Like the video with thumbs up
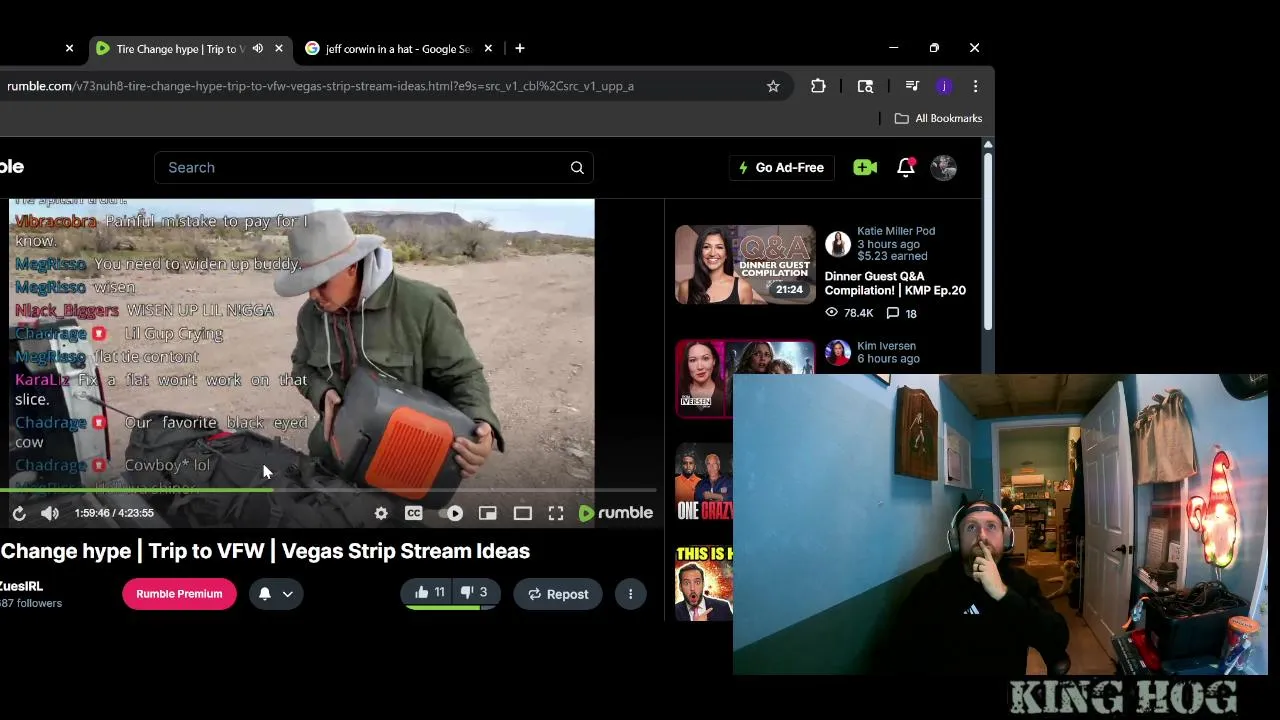This screenshot has width=1280, height=720. point(429,593)
